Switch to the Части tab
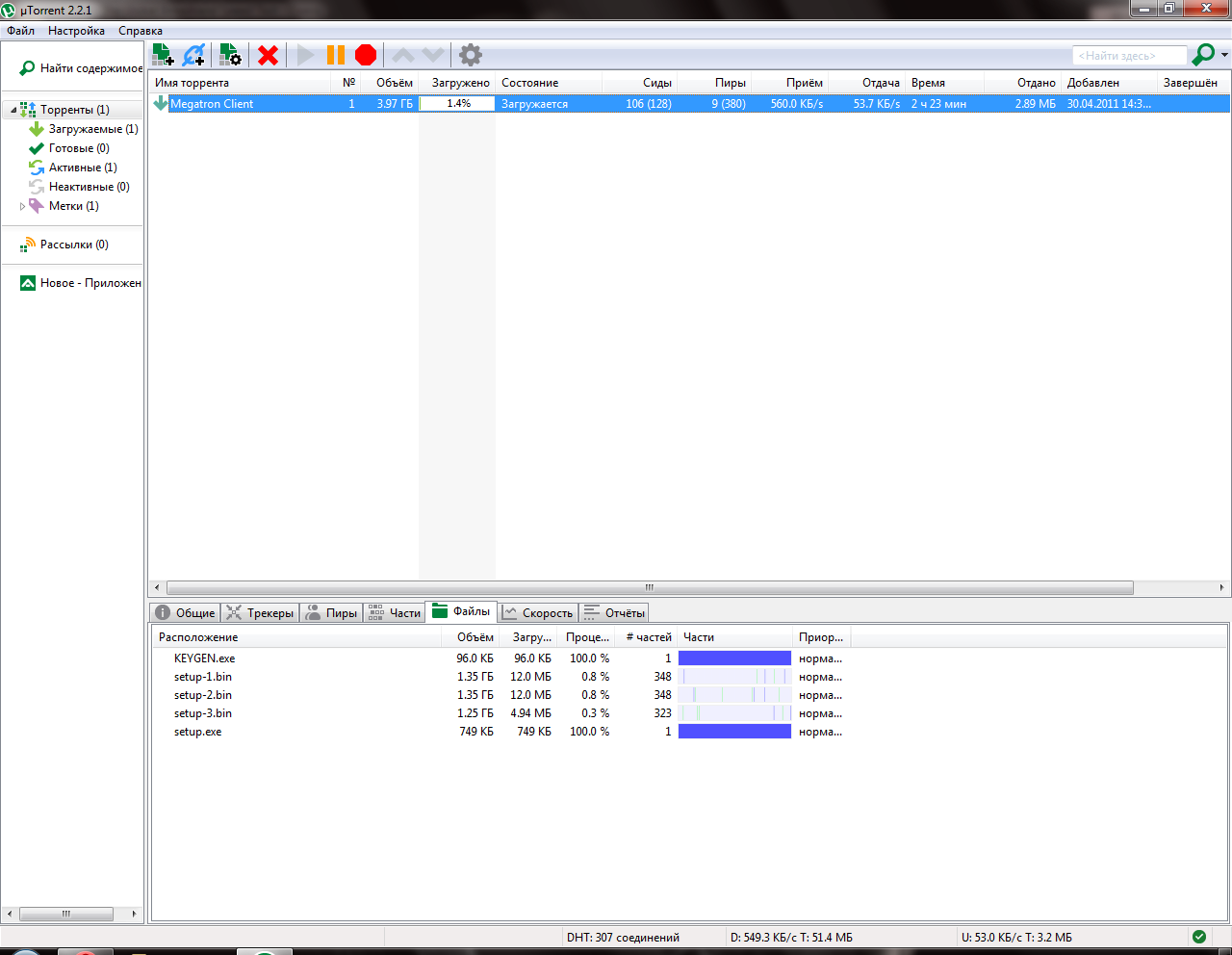The height and width of the screenshot is (955, 1232). click(x=395, y=612)
